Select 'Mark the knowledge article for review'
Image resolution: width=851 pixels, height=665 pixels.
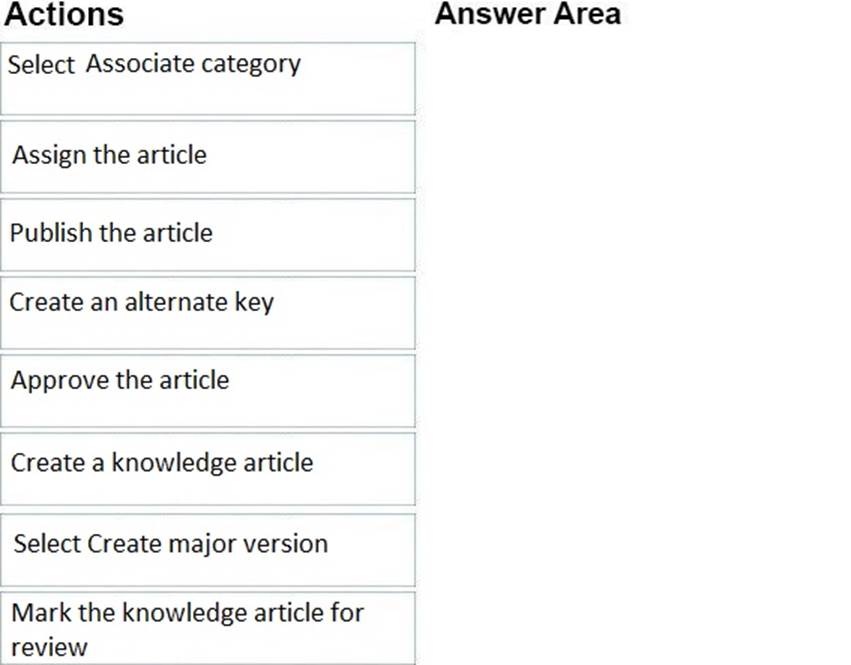coord(207,628)
